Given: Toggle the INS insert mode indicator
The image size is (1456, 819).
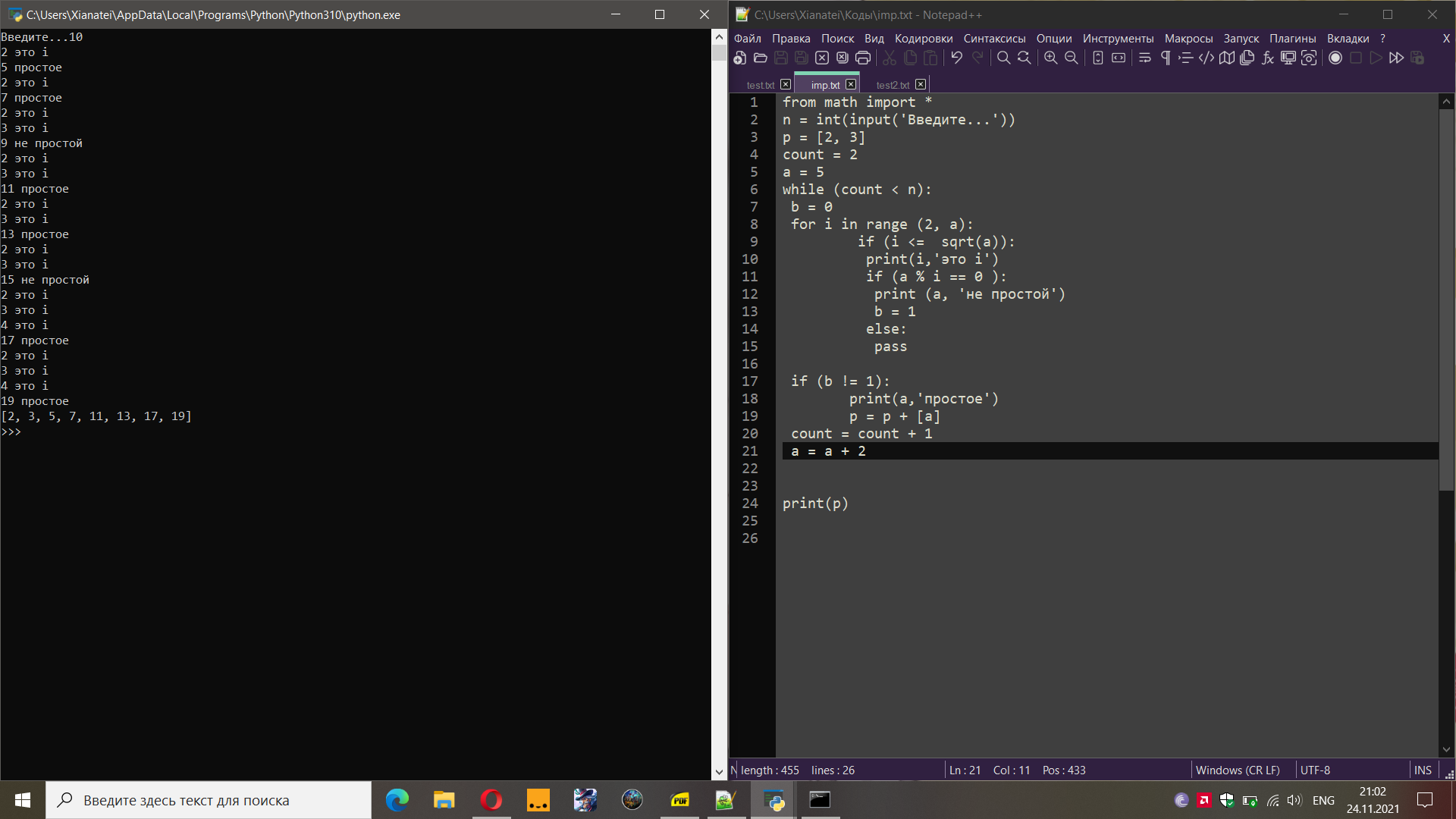Looking at the screenshot, I should click(x=1423, y=770).
